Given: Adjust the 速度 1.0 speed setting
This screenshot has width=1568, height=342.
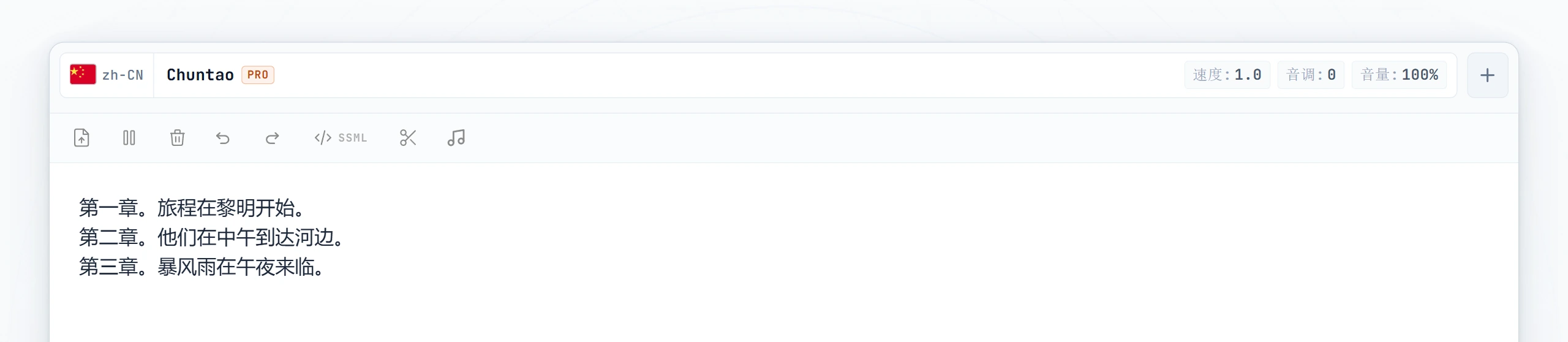Looking at the screenshot, I should click(1227, 75).
